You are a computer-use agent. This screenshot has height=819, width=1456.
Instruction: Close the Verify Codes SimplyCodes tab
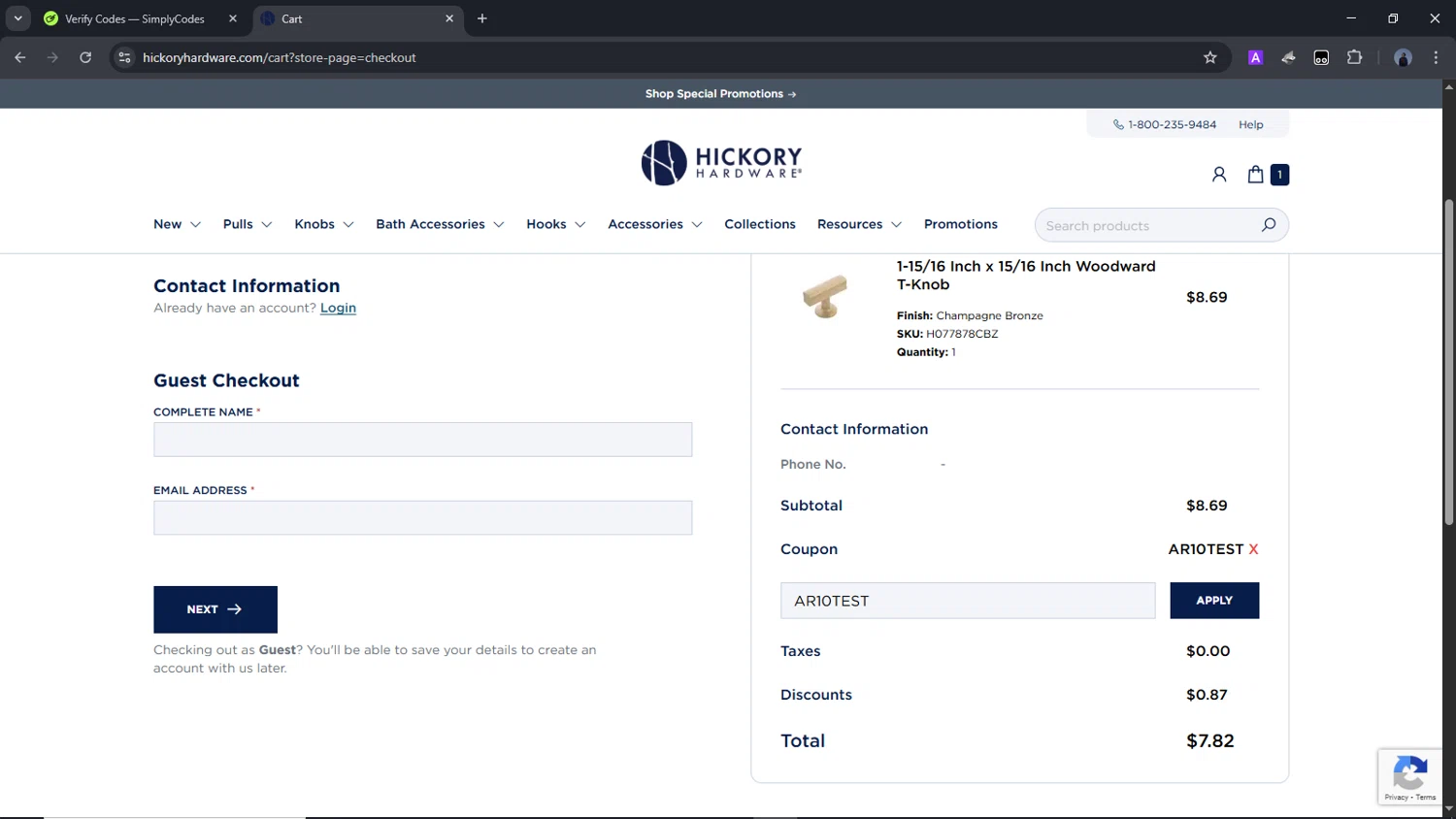(x=233, y=18)
